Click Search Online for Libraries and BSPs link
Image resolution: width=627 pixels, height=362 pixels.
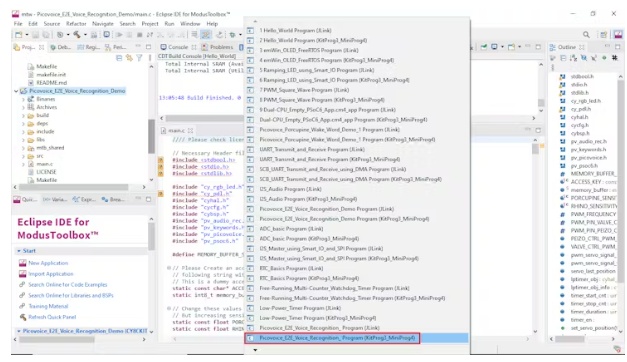click(x=71, y=296)
